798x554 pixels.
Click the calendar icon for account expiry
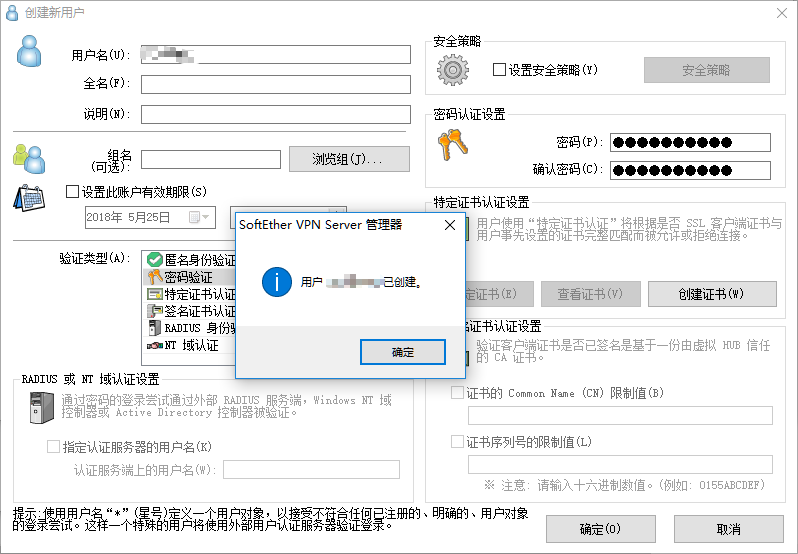pyautogui.click(x=29, y=197)
